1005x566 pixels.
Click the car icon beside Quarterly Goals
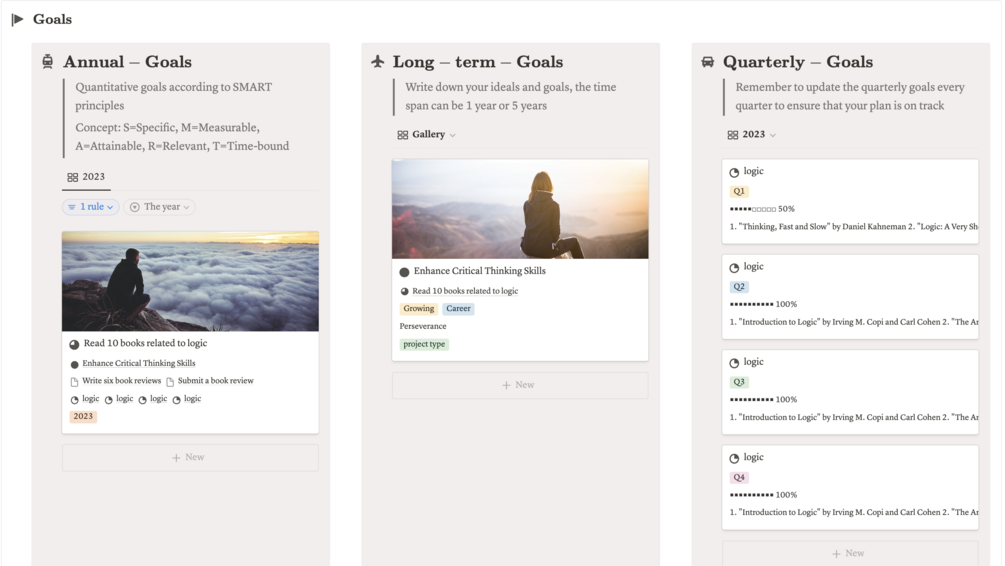[x=708, y=62]
